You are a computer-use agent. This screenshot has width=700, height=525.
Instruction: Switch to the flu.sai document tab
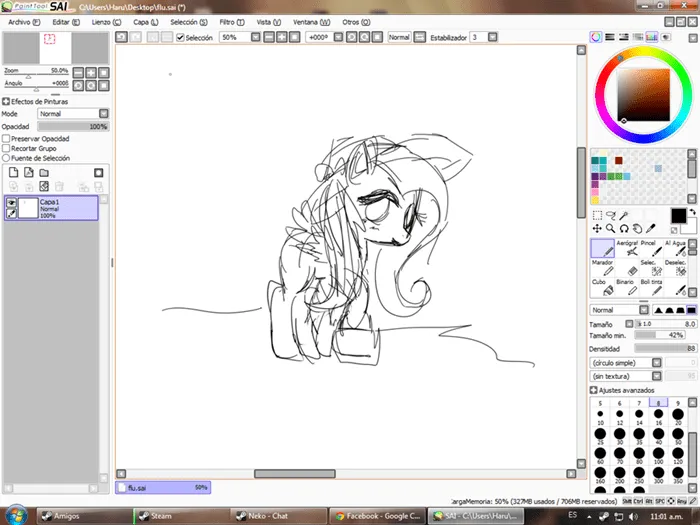coord(163,488)
